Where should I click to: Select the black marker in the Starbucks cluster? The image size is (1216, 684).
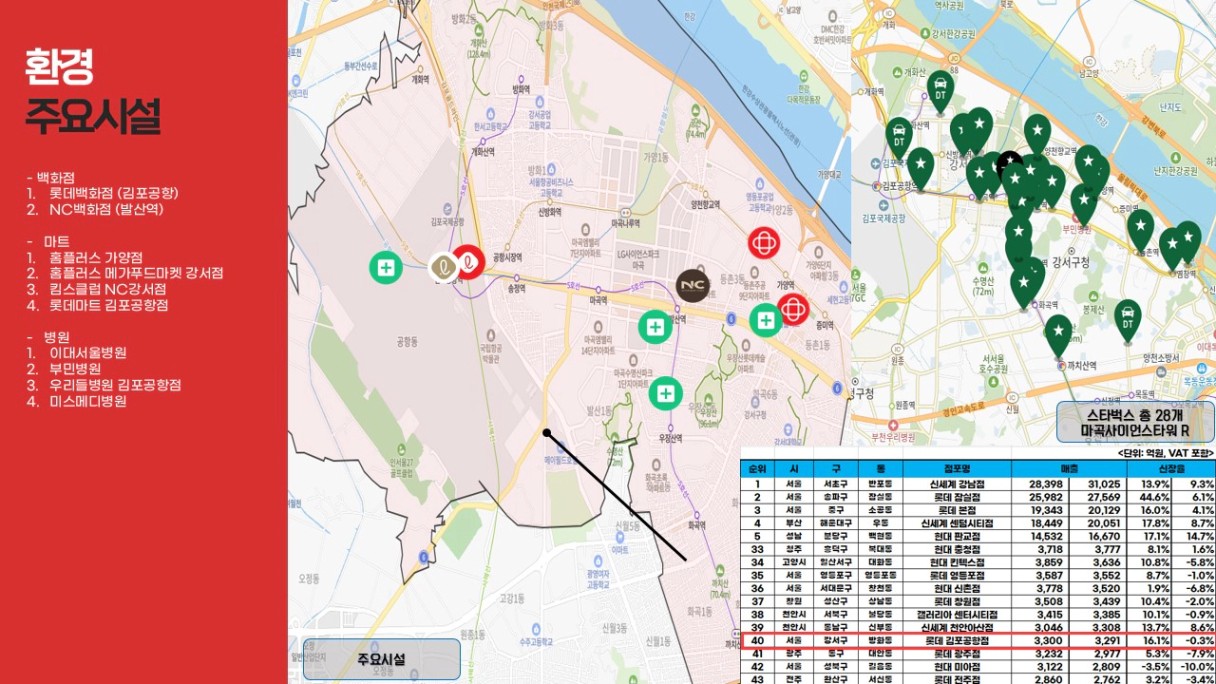pyautogui.click(x=1010, y=160)
